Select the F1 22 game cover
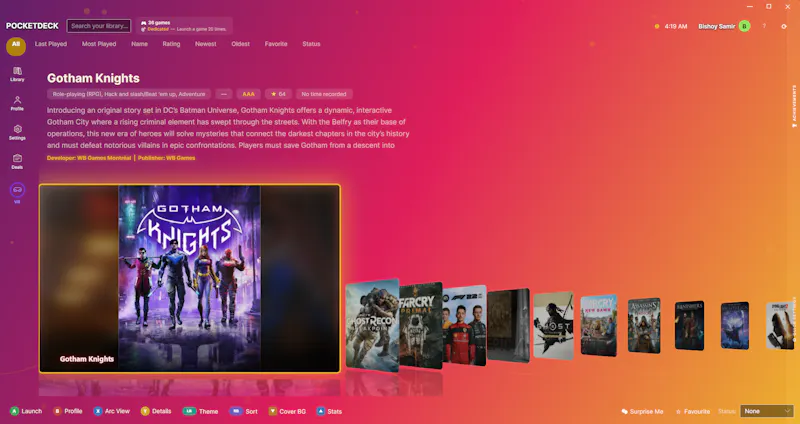This screenshot has height=424, width=800. click(x=464, y=325)
